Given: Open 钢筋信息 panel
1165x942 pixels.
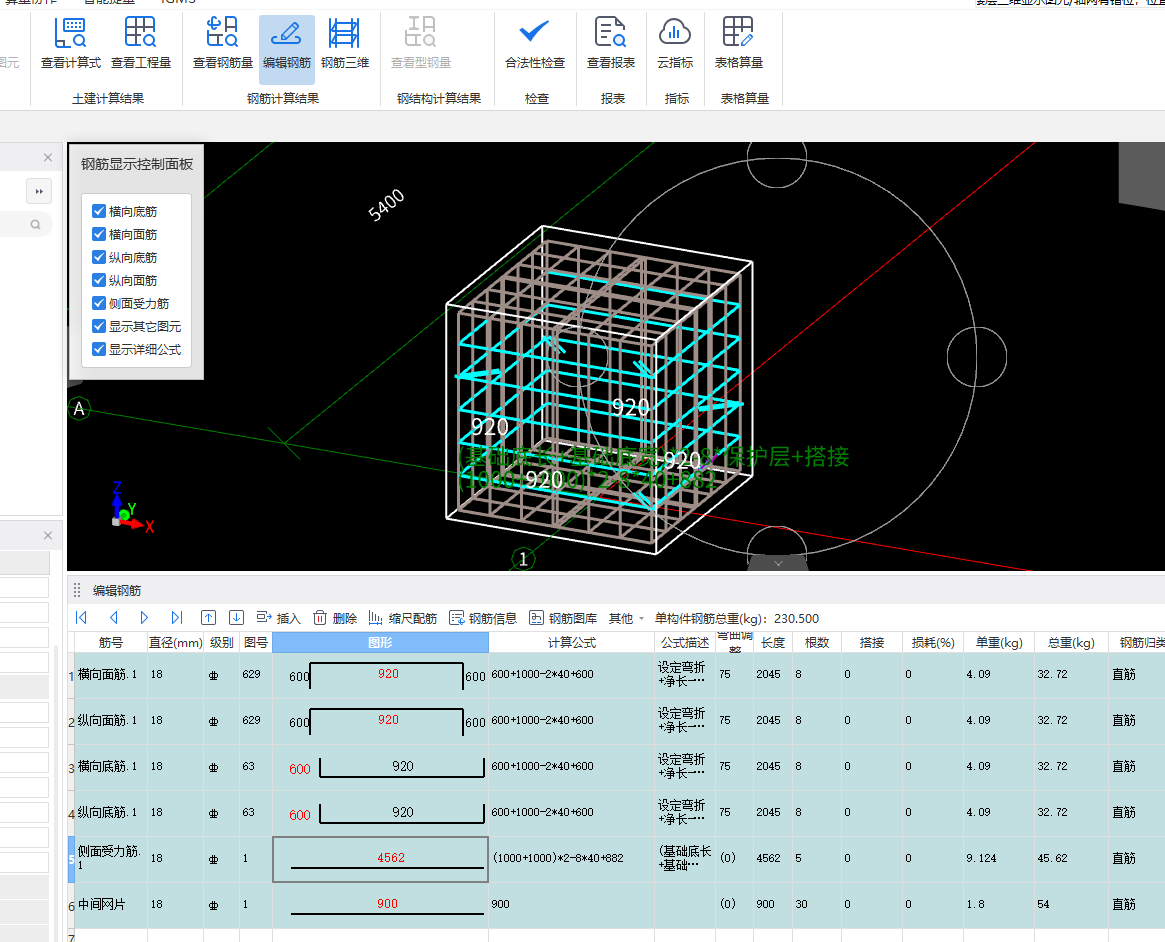Looking at the screenshot, I should coord(483,618).
